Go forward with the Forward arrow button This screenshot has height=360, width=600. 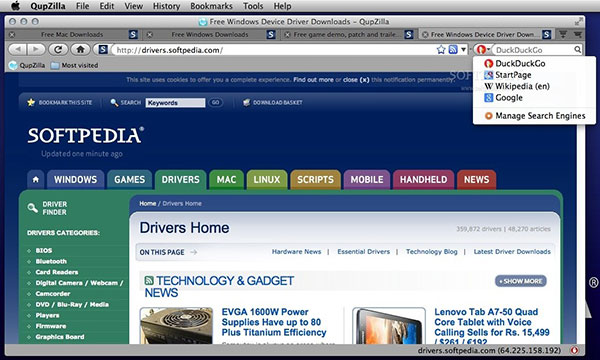pos(36,49)
